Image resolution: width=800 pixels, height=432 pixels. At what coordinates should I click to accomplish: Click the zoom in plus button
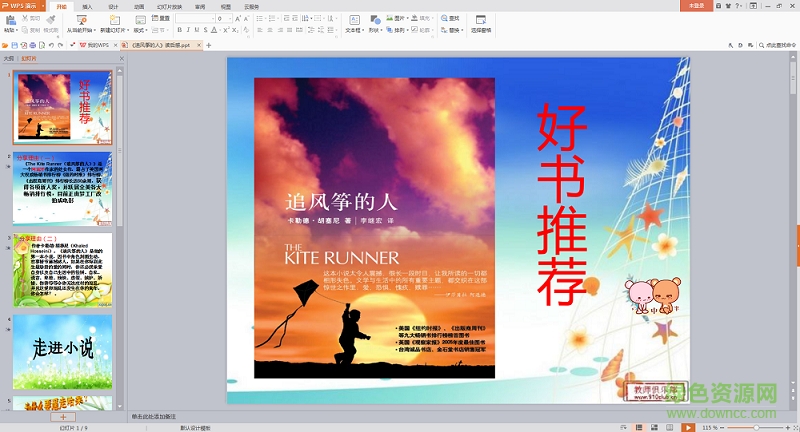pos(787,427)
